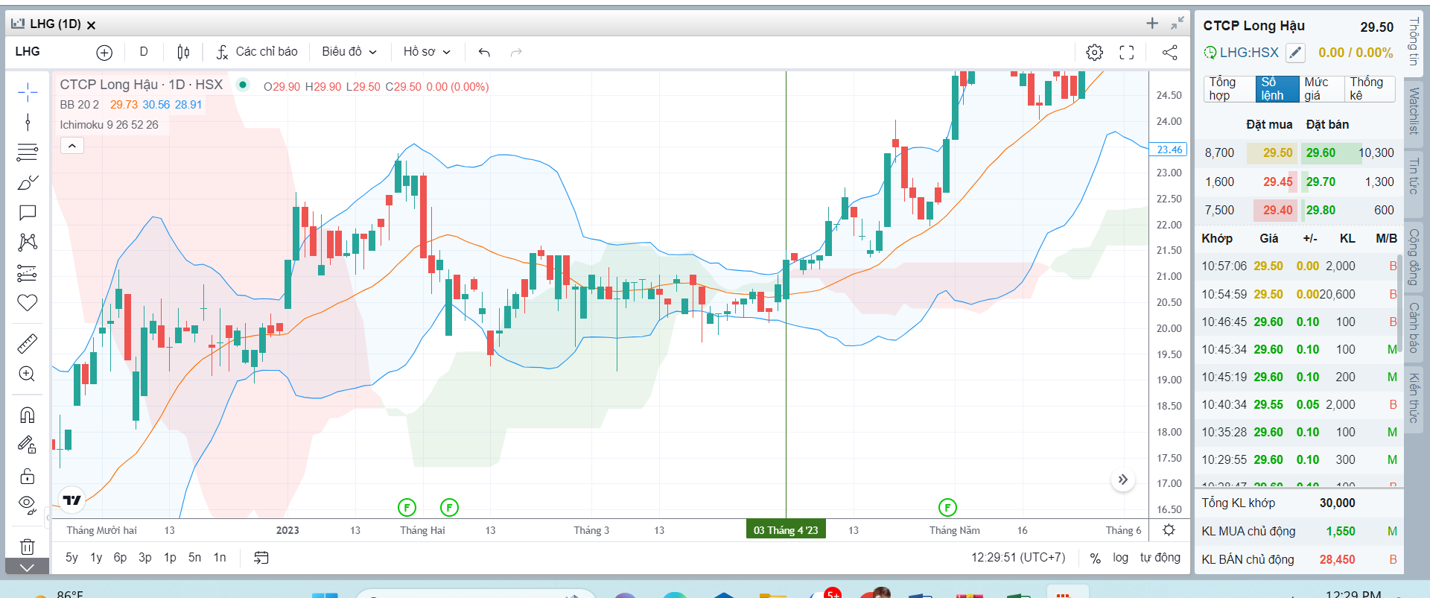The image size is (1437, 598).
Task: Open the D interval selector
Action: [x=143, y=52]
